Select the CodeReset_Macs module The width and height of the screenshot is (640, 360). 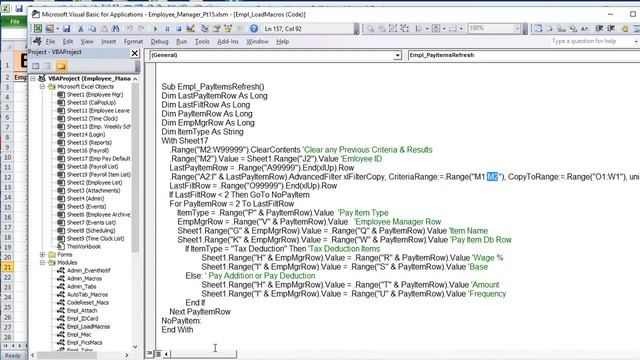pos(88,302)
